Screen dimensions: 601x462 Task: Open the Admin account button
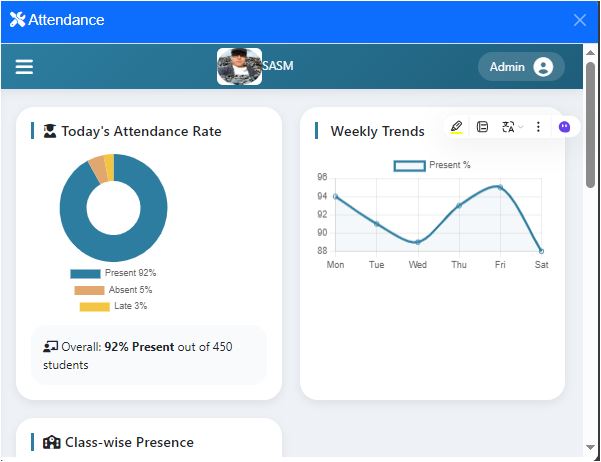pos(521,67)
